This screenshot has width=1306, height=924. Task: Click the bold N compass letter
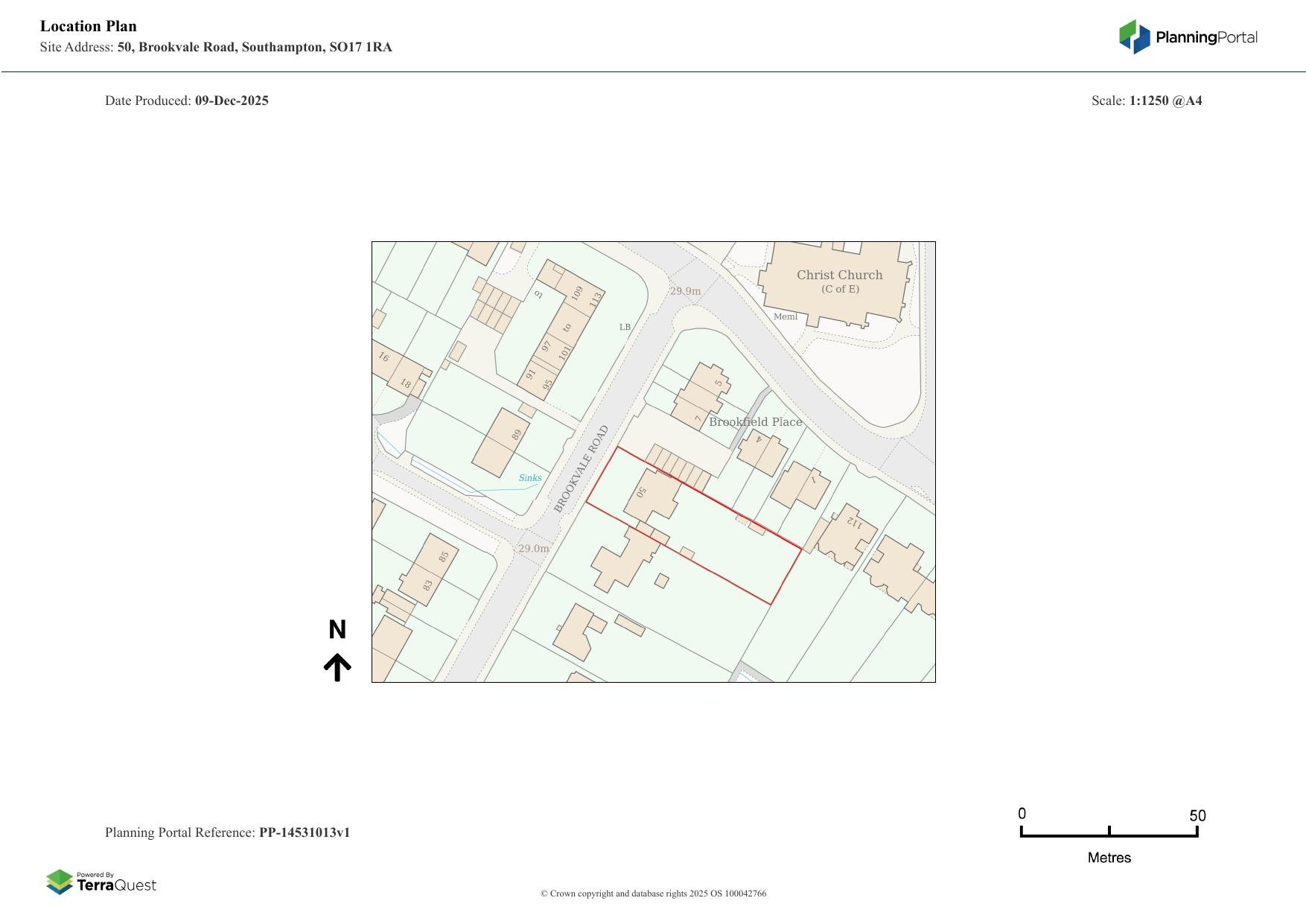point(337,630)
